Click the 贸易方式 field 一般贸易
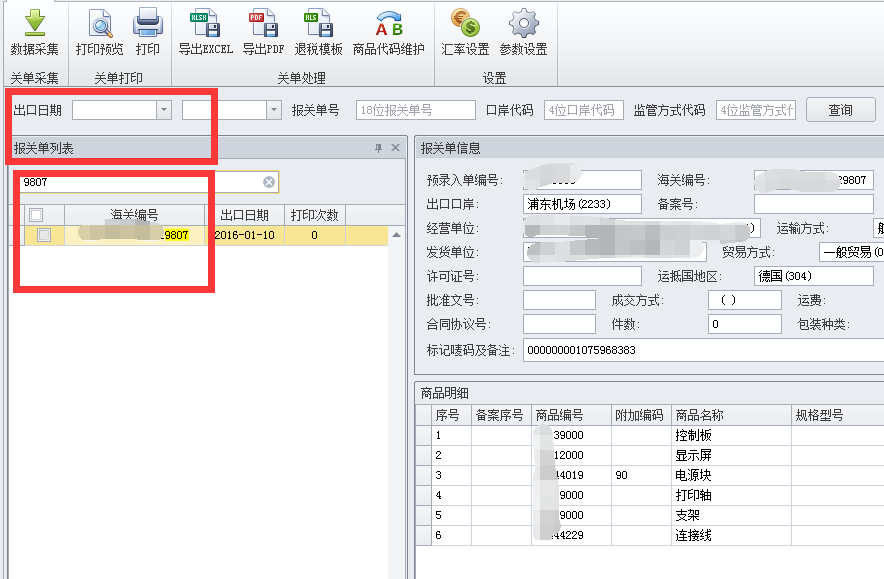This screenshot has height=579, width=884. coord(851,252)
